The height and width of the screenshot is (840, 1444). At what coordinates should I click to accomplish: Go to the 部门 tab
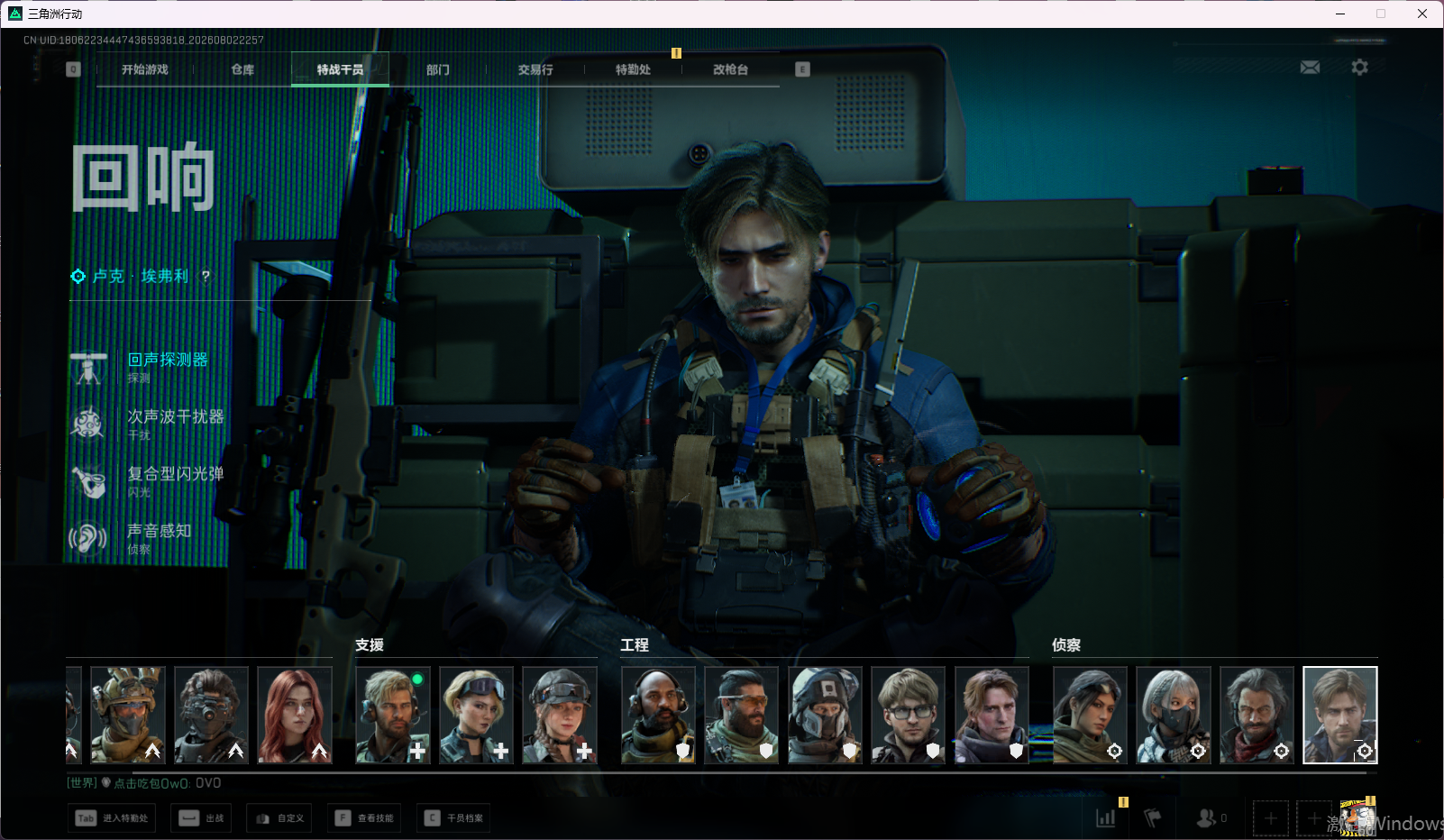[438, 69]
